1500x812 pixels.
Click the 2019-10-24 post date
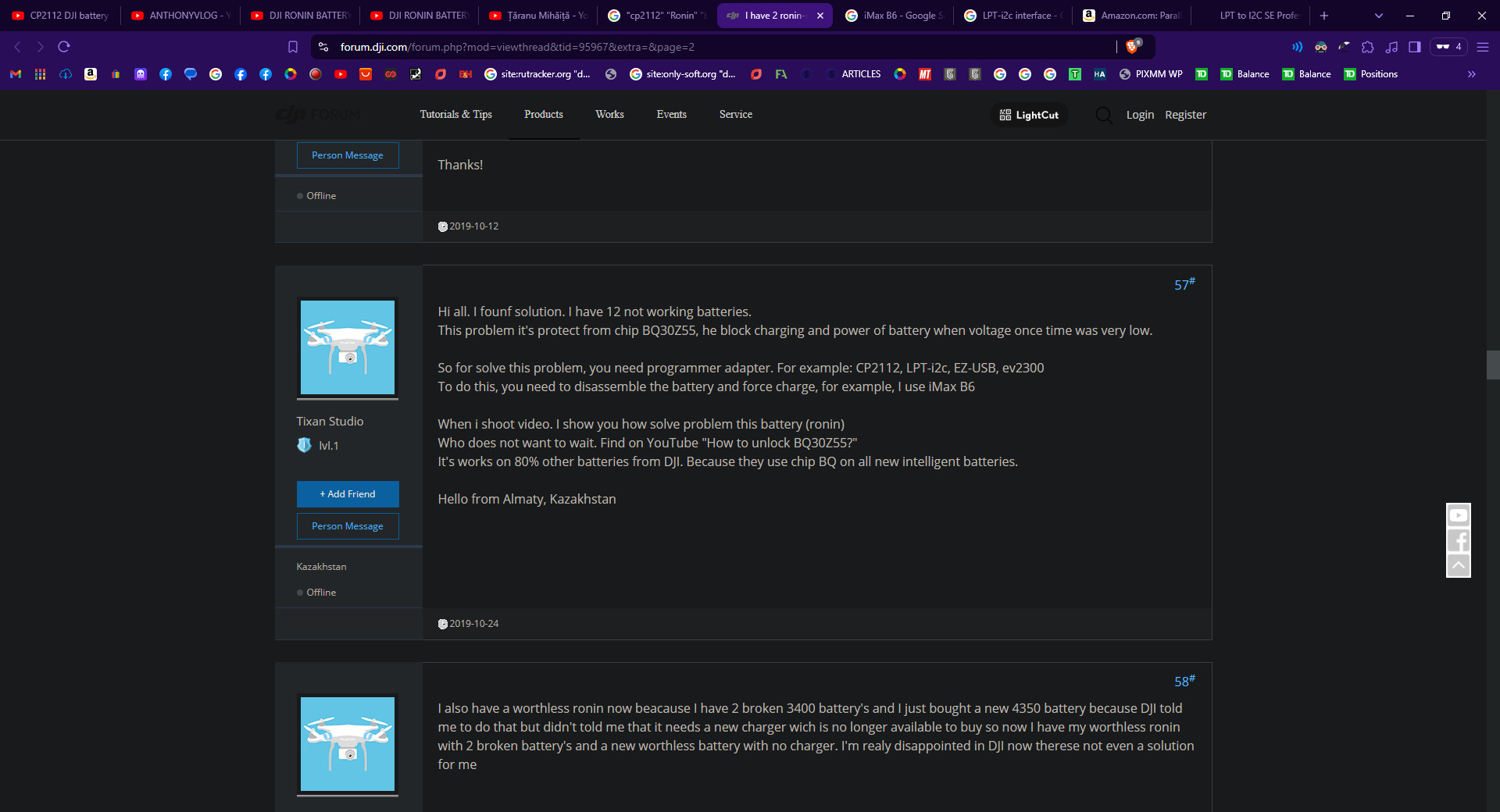(x=473, y=624)
